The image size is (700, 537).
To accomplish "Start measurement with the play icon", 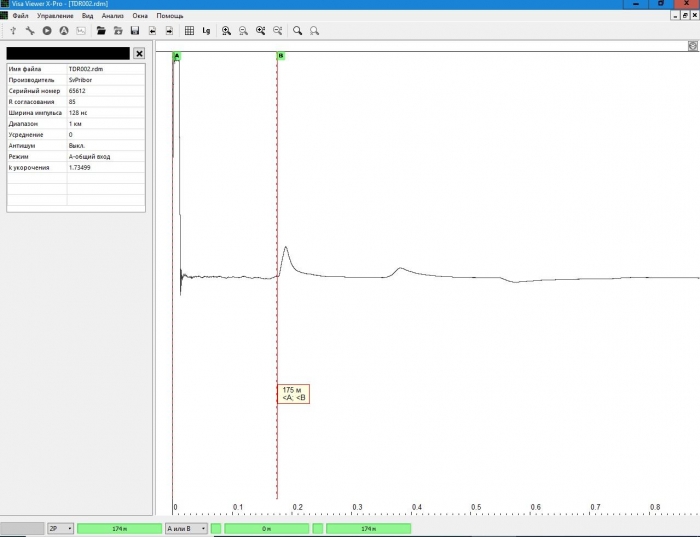I will point(47,31).
